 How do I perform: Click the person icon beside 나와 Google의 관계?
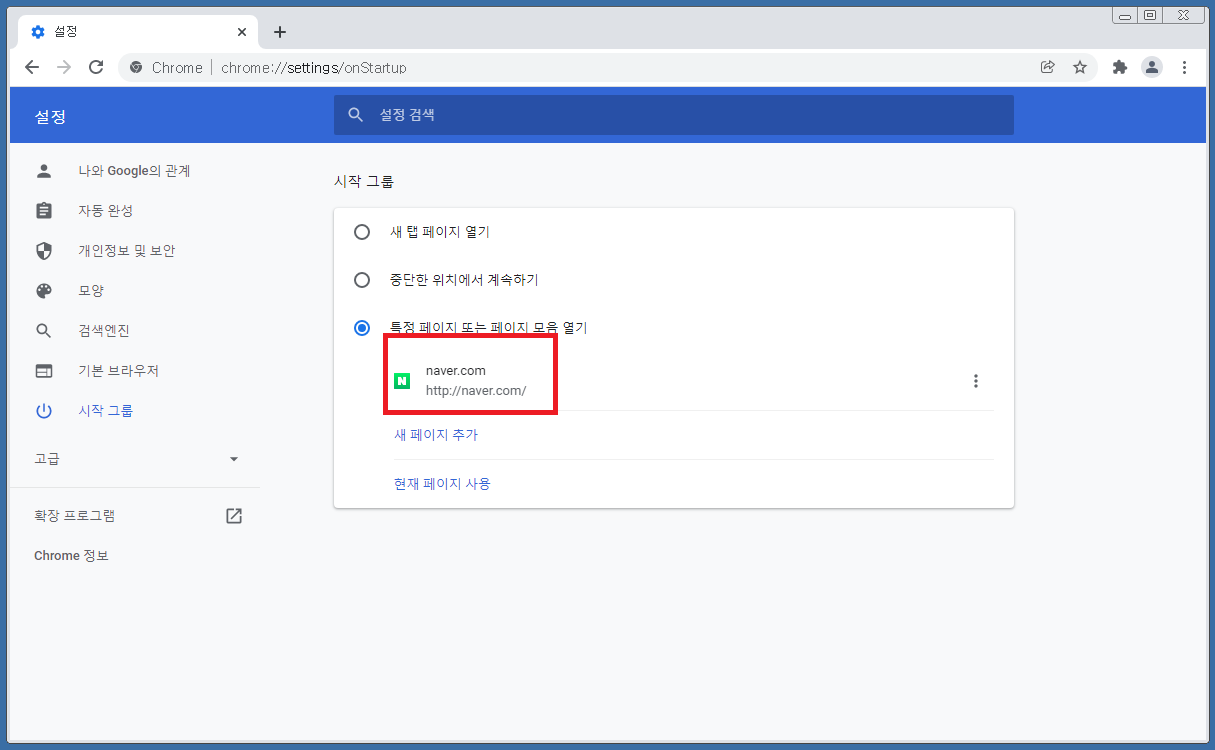(x=43, y=171)
